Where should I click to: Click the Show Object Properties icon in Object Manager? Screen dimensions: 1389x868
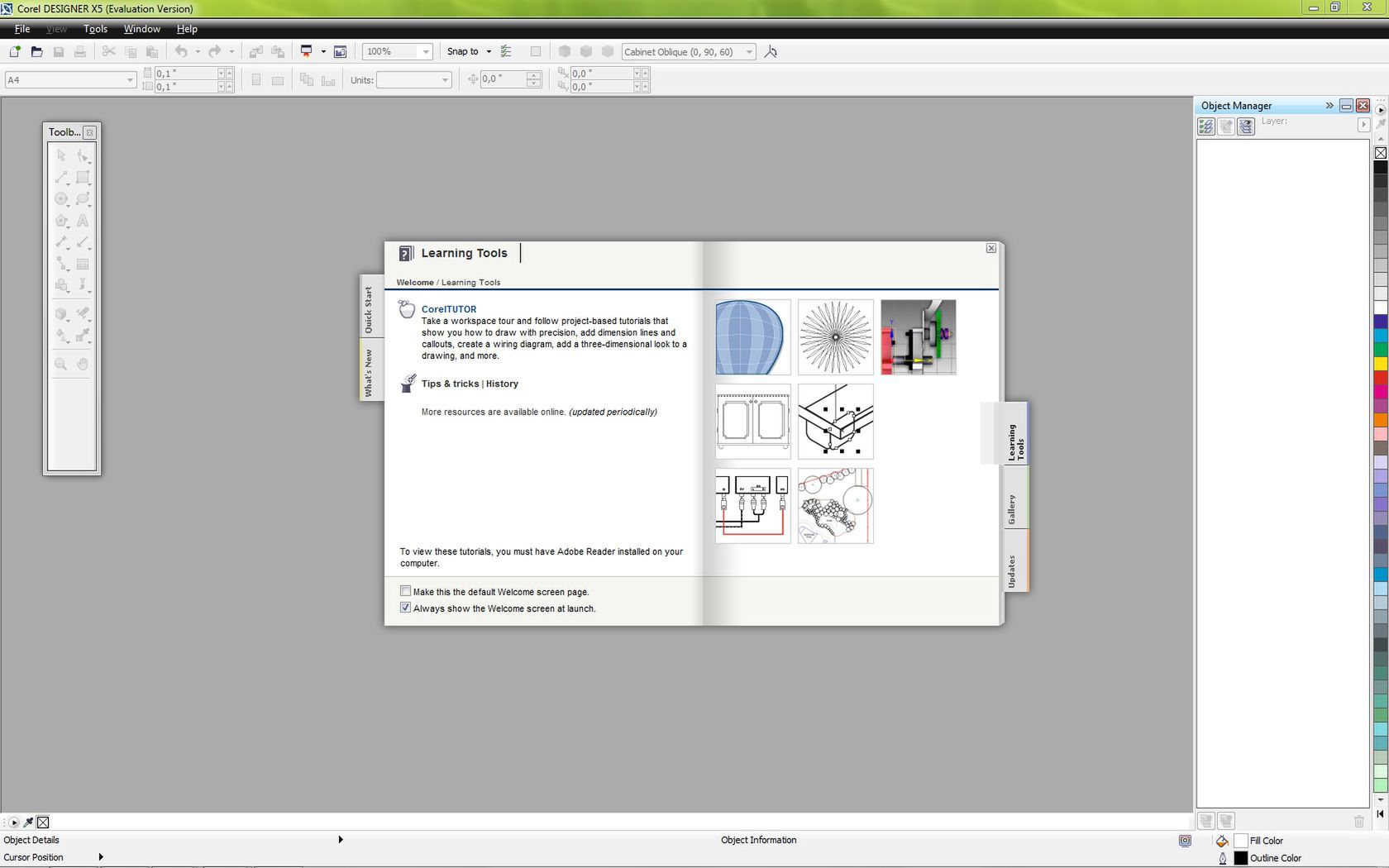click(x=1206, y=126)
